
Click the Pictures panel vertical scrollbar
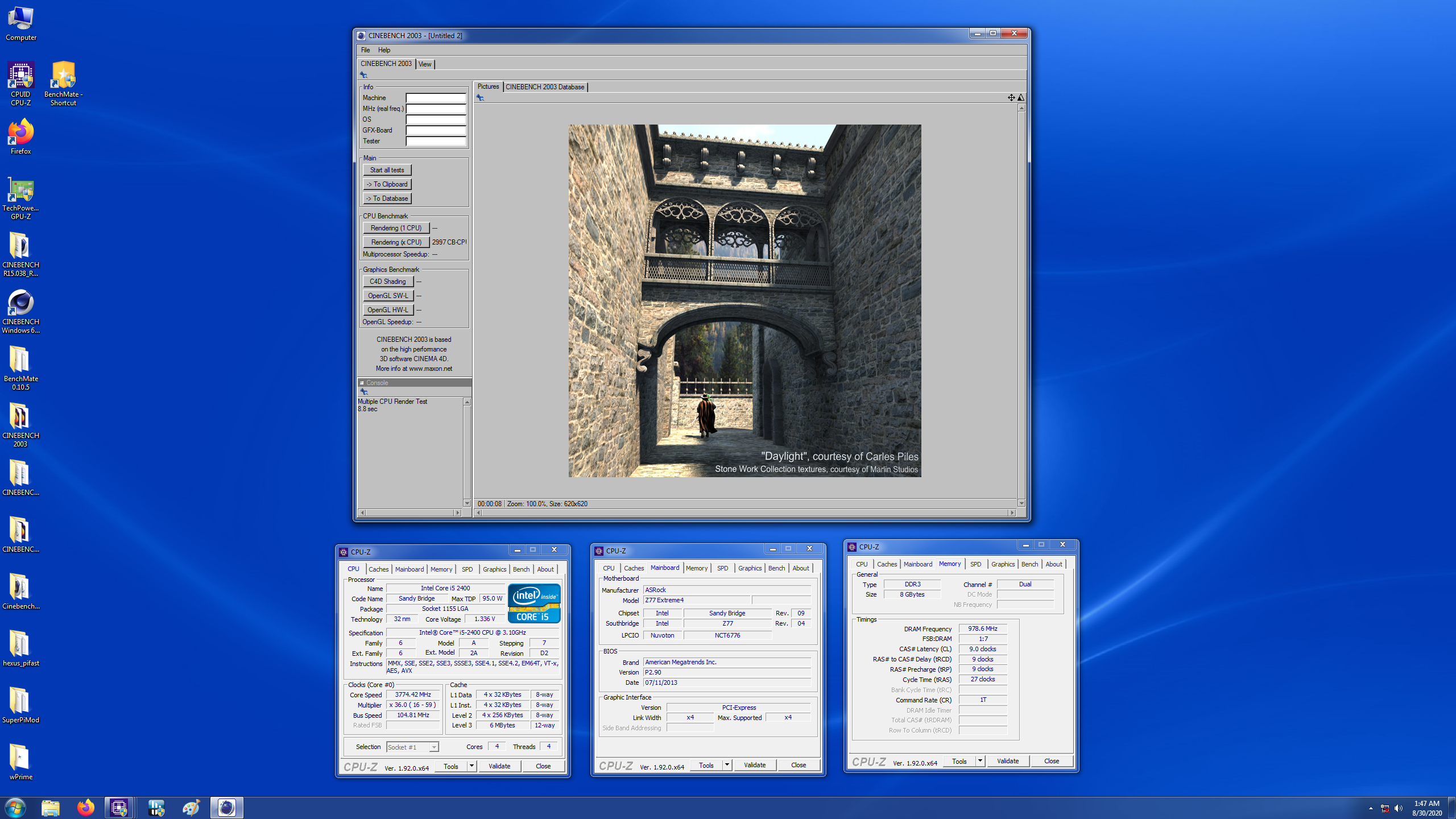1021,305
